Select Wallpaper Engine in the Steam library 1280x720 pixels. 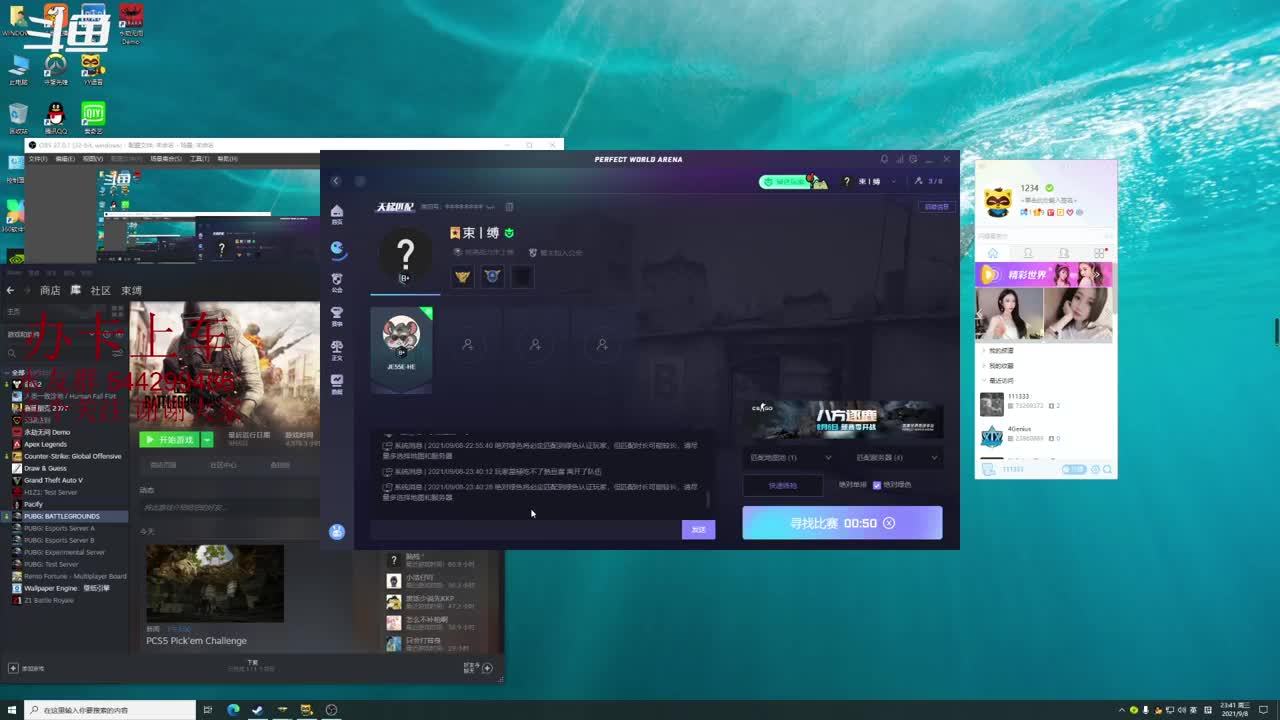(x=65, y=588)
